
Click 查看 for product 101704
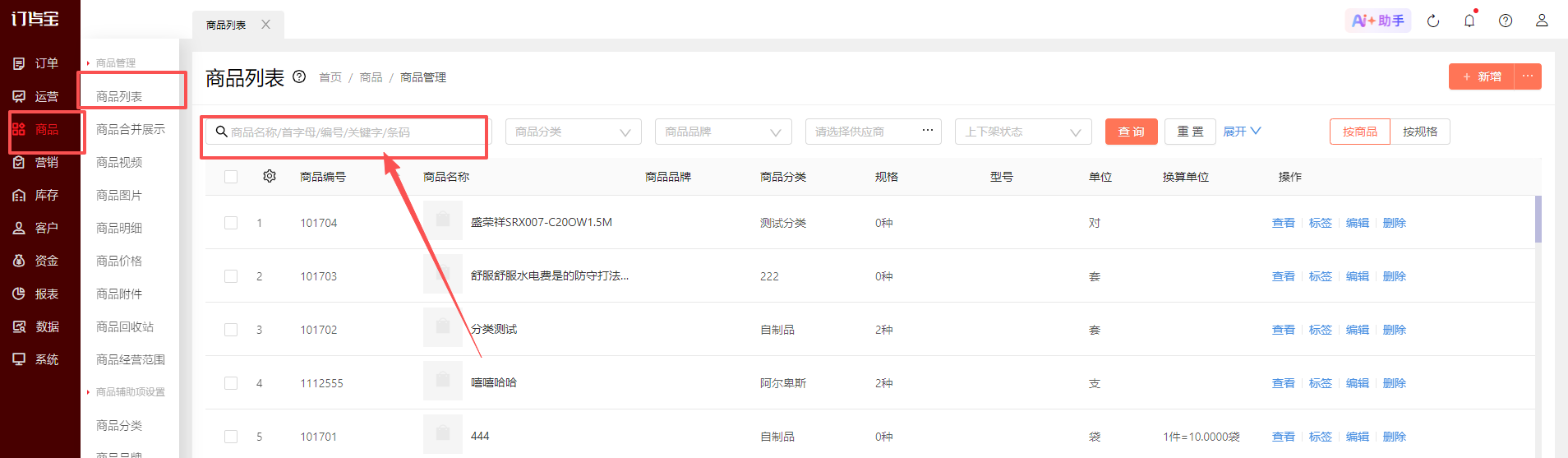click(1283, 223)
